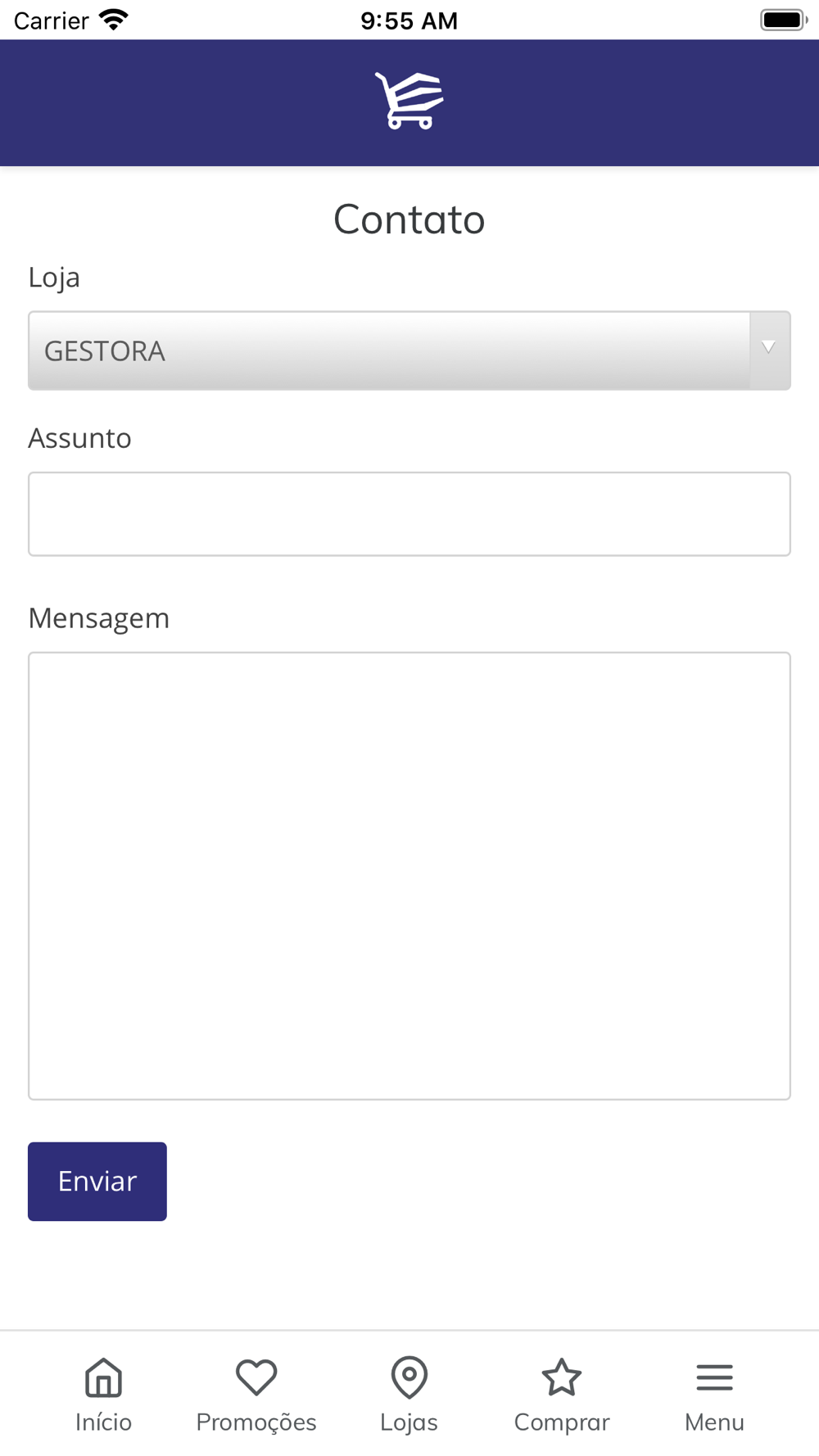Screen dimensions: 819x1456
Task: Tap the Menu tab label
Action: (714, 1422)
